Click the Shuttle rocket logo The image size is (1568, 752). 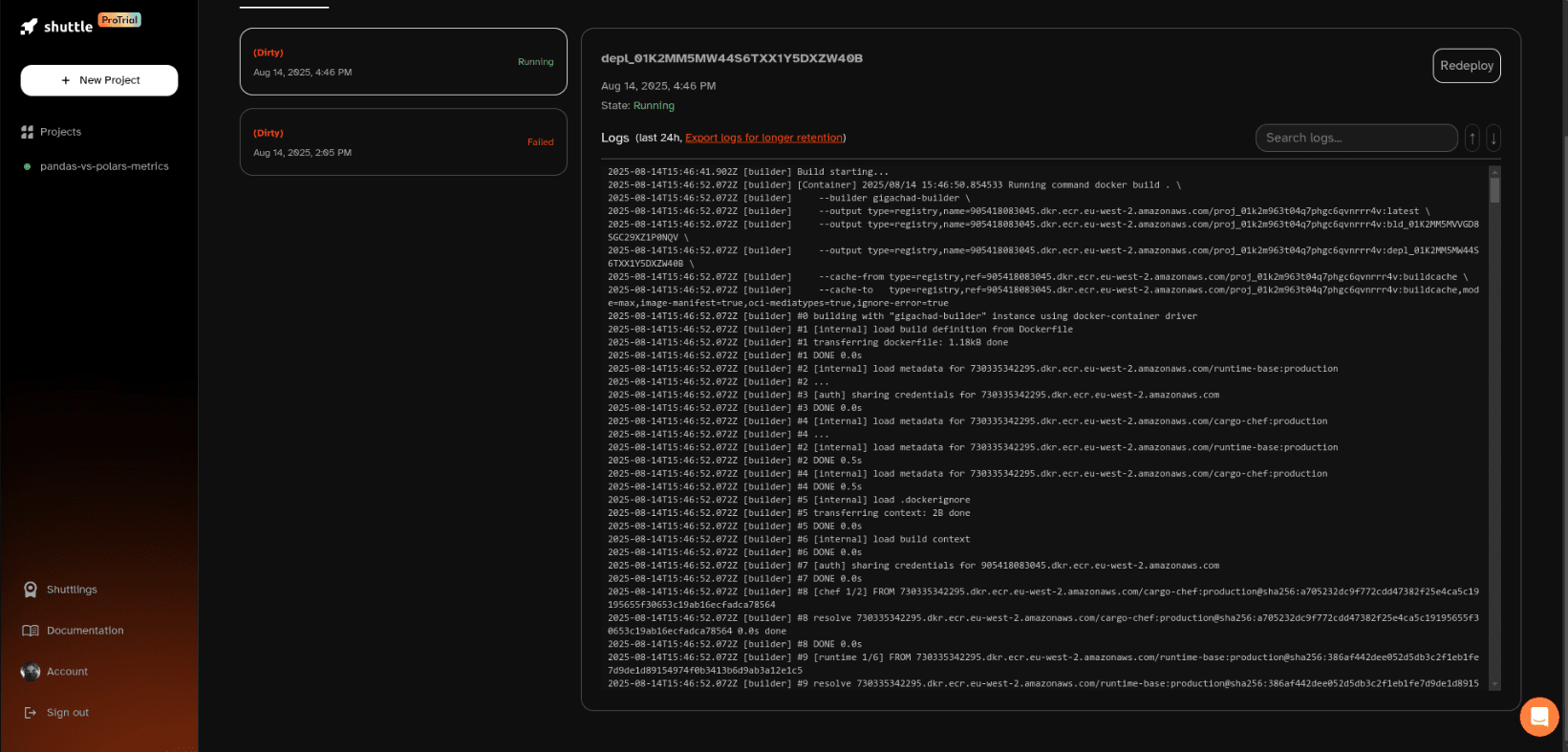click(x=30, y=27)
